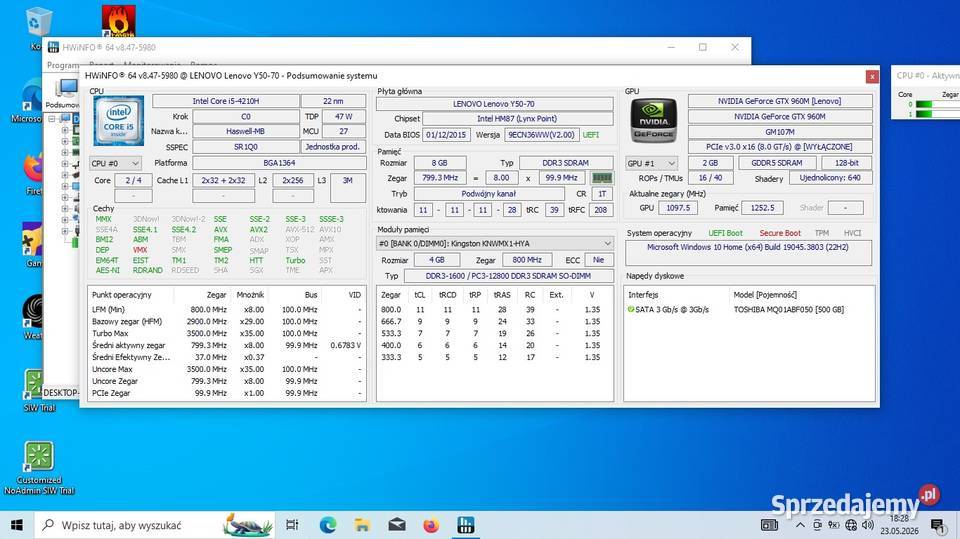The image size is (960, 539).
Task: Click the 9ECN36WW(V2.00) BIOS version field
Action: click(x=541, y=135)
